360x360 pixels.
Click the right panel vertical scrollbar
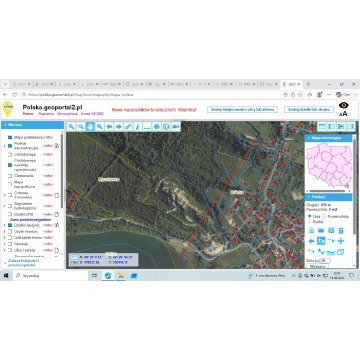click(353, 187)
